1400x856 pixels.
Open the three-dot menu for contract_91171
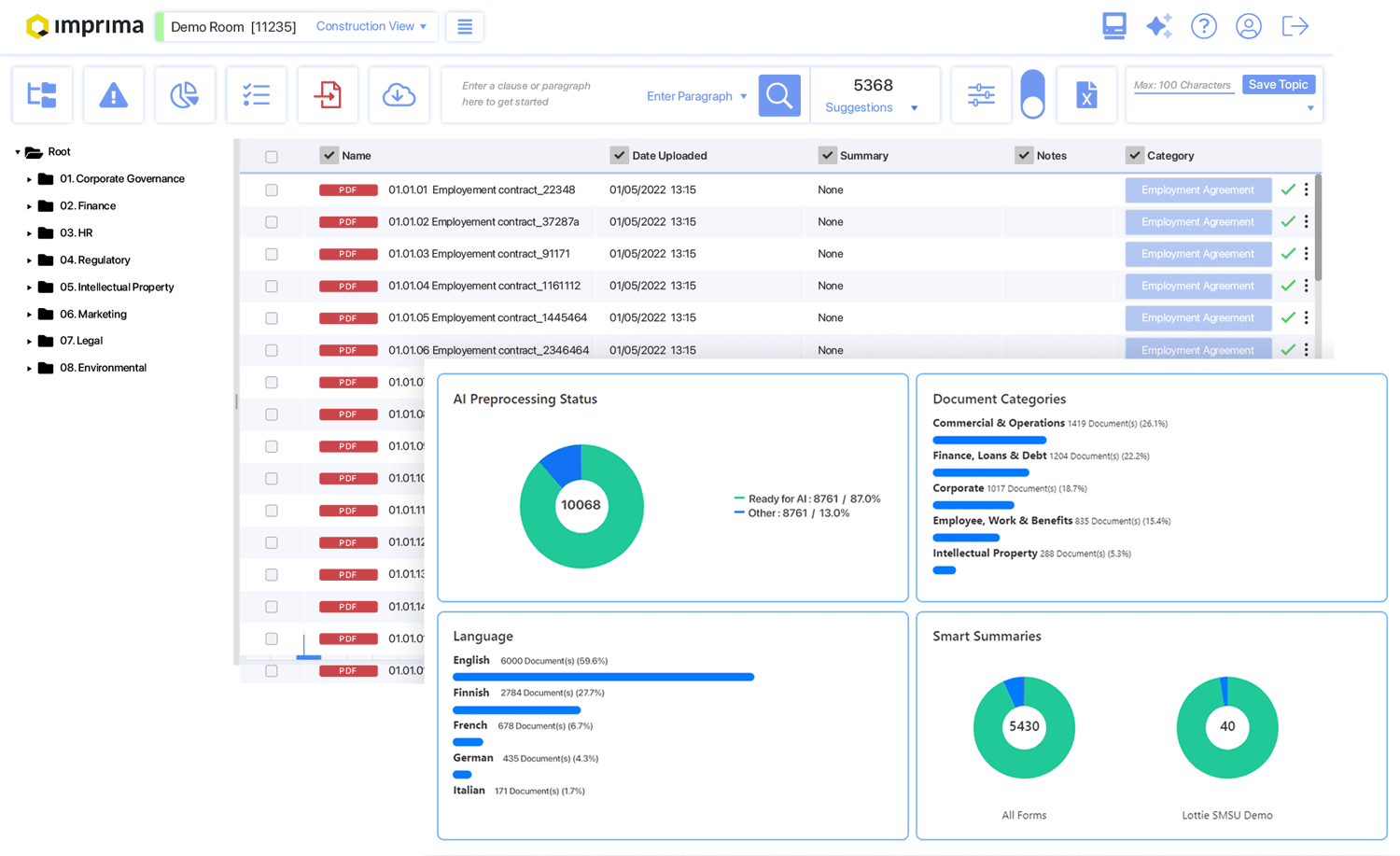[x=1306, y=254]
